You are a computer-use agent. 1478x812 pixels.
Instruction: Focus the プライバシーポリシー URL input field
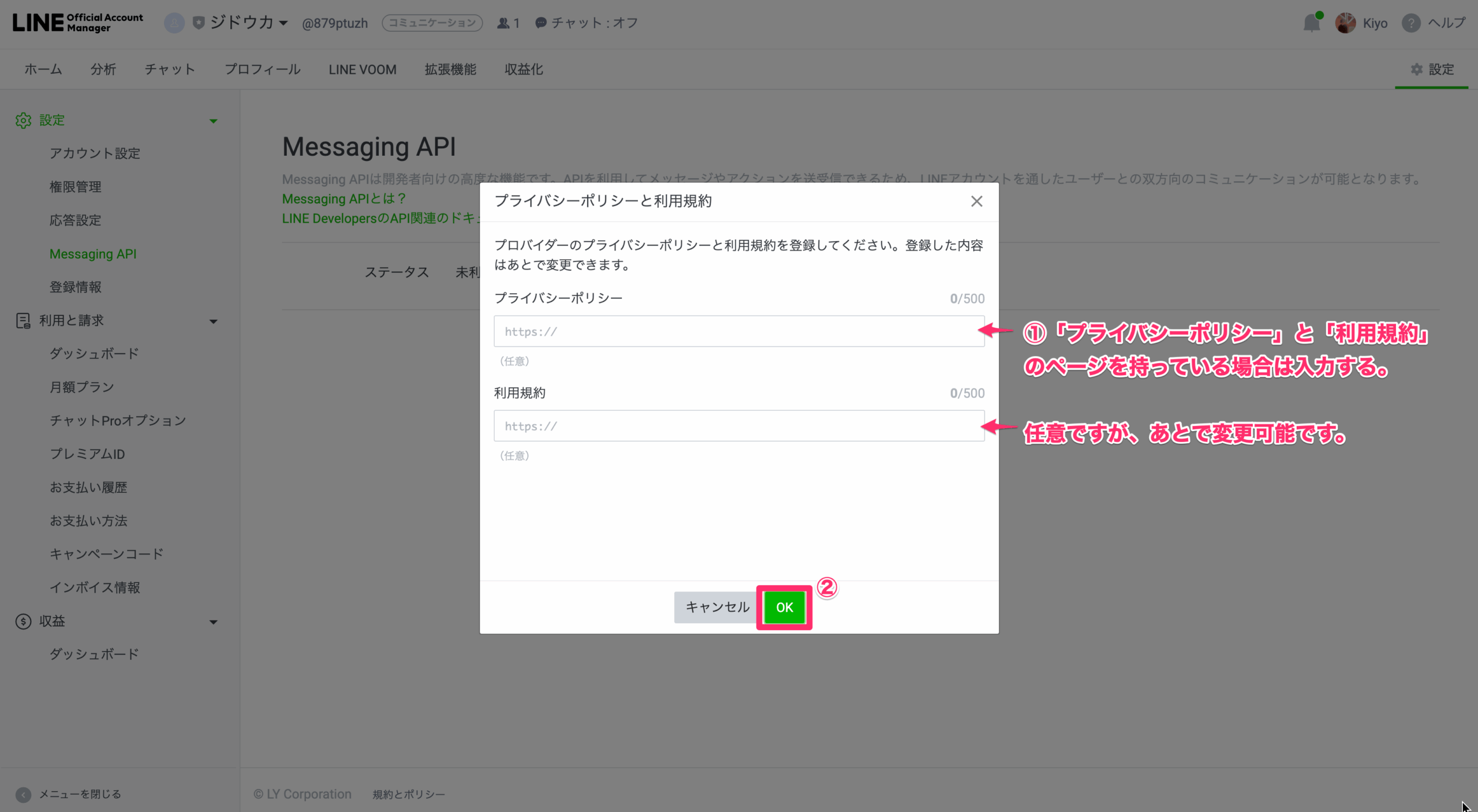[x=739, y=331]
